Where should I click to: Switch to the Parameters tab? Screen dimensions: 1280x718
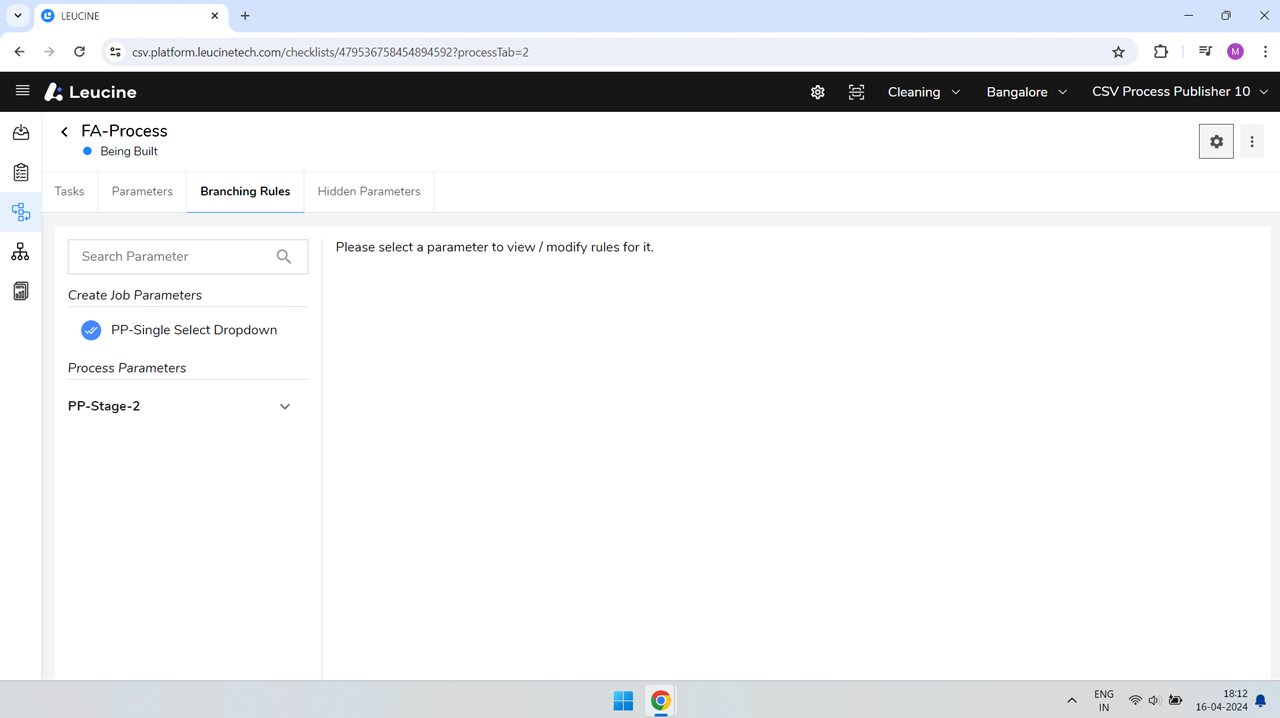coord(142,192)
